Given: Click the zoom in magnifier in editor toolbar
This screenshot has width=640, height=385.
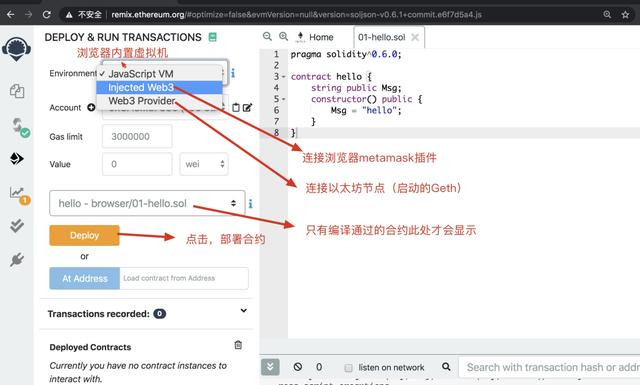Looking at the screenshot, I should (283, 37).
